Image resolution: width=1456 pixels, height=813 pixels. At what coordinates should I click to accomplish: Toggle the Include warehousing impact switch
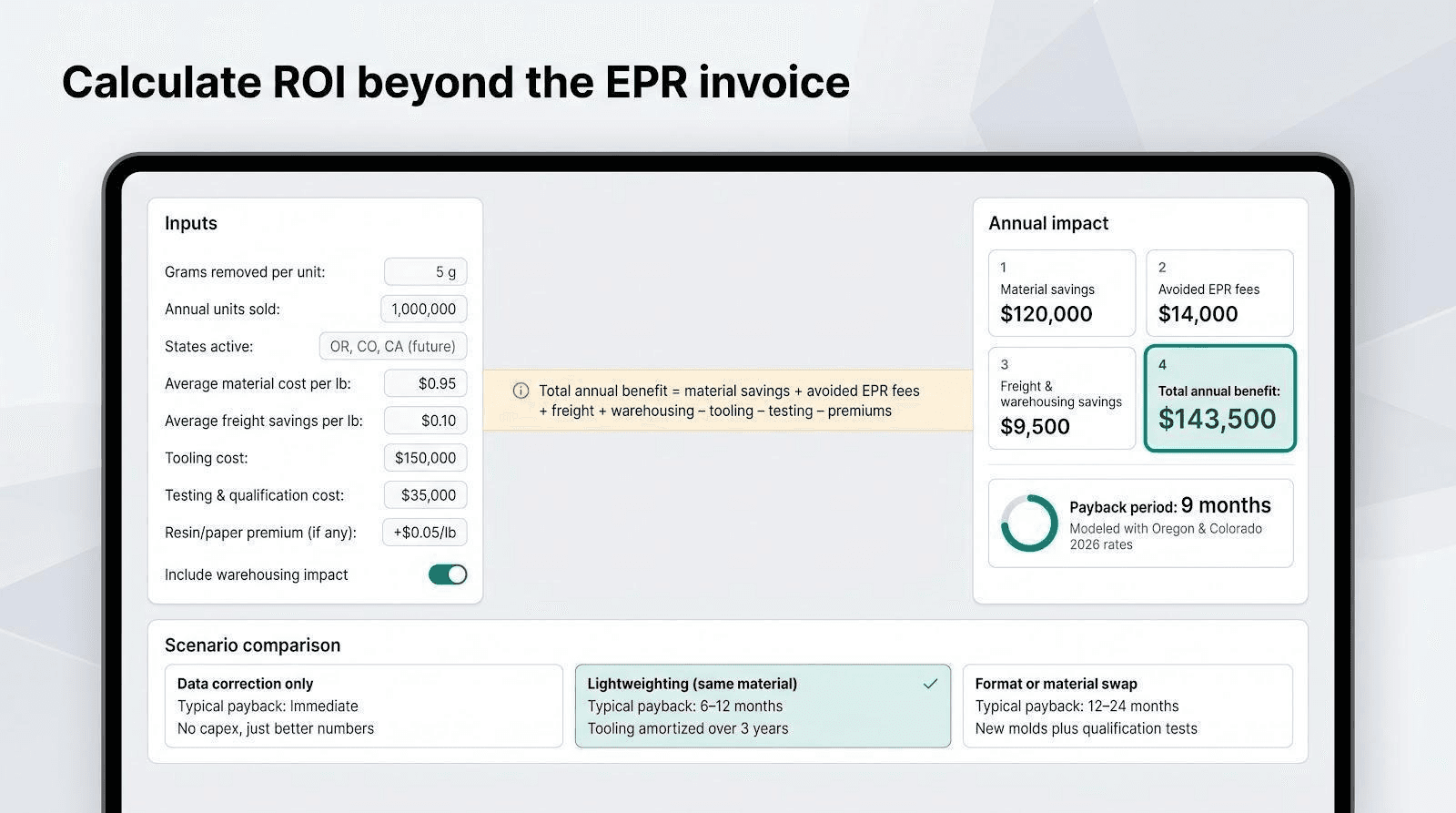(x=448, y=574)
